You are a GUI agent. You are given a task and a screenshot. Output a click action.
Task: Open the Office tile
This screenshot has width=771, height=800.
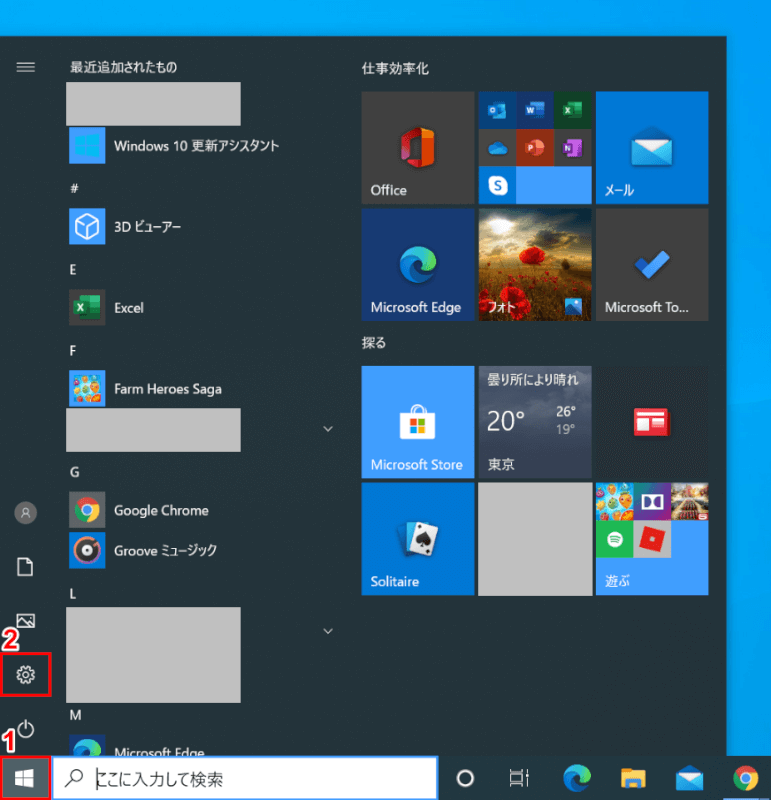point(417,148)
